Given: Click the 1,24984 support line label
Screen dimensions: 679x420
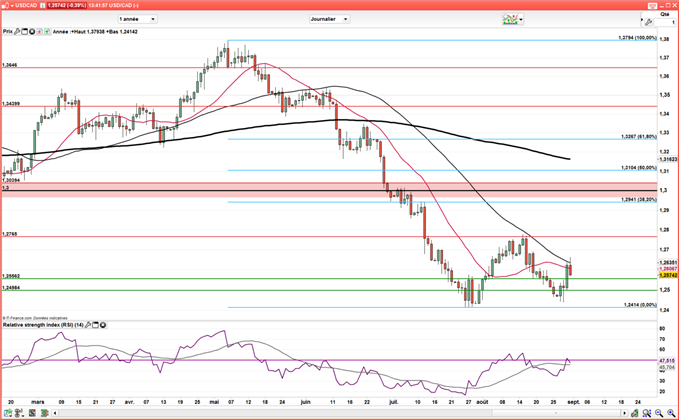Looking at the screenshot, I should [11, 288].
